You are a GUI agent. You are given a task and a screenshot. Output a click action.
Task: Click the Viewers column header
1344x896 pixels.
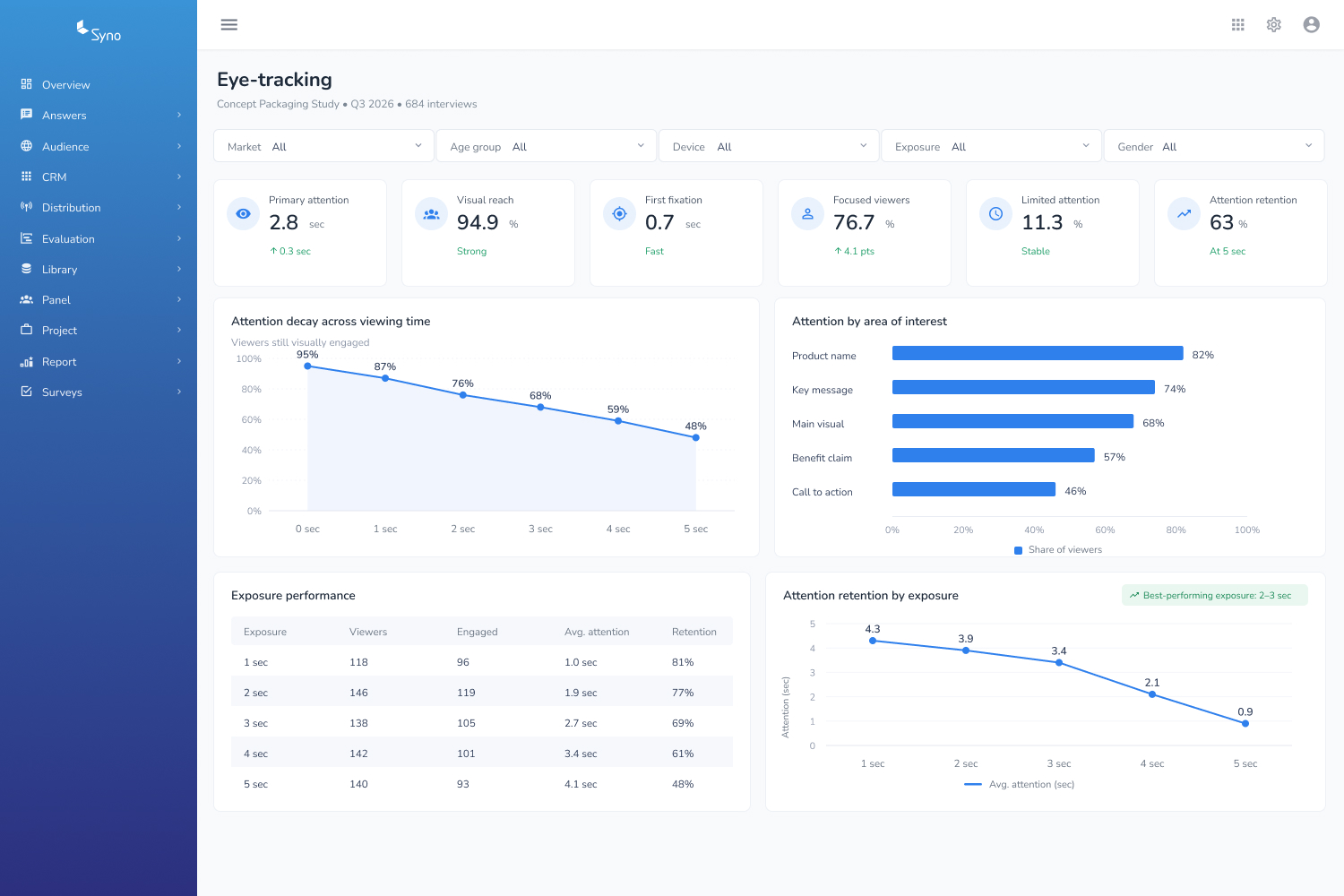(368, 632)
